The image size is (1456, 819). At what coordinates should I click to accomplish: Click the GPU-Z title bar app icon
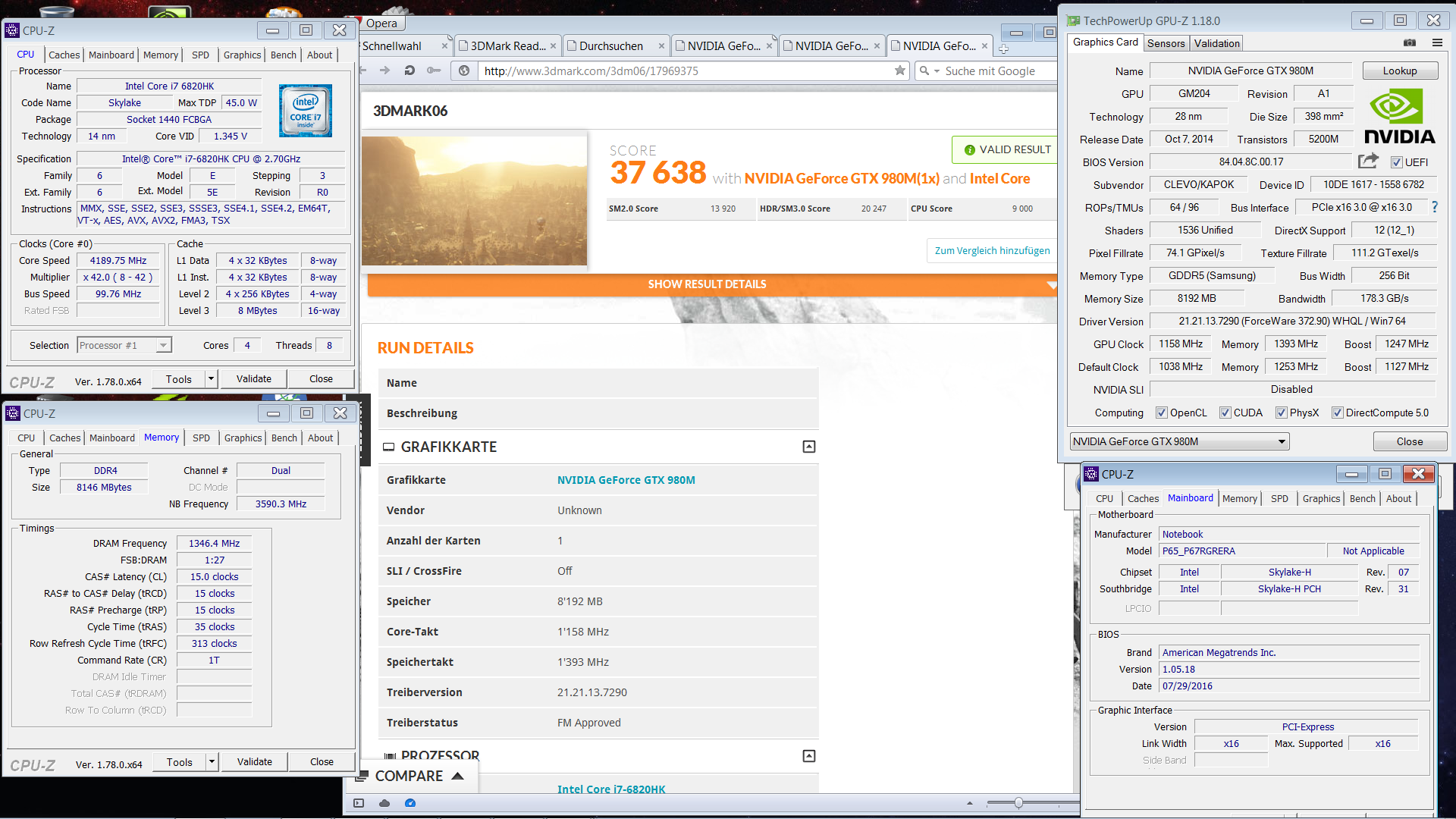[1073, 20]
